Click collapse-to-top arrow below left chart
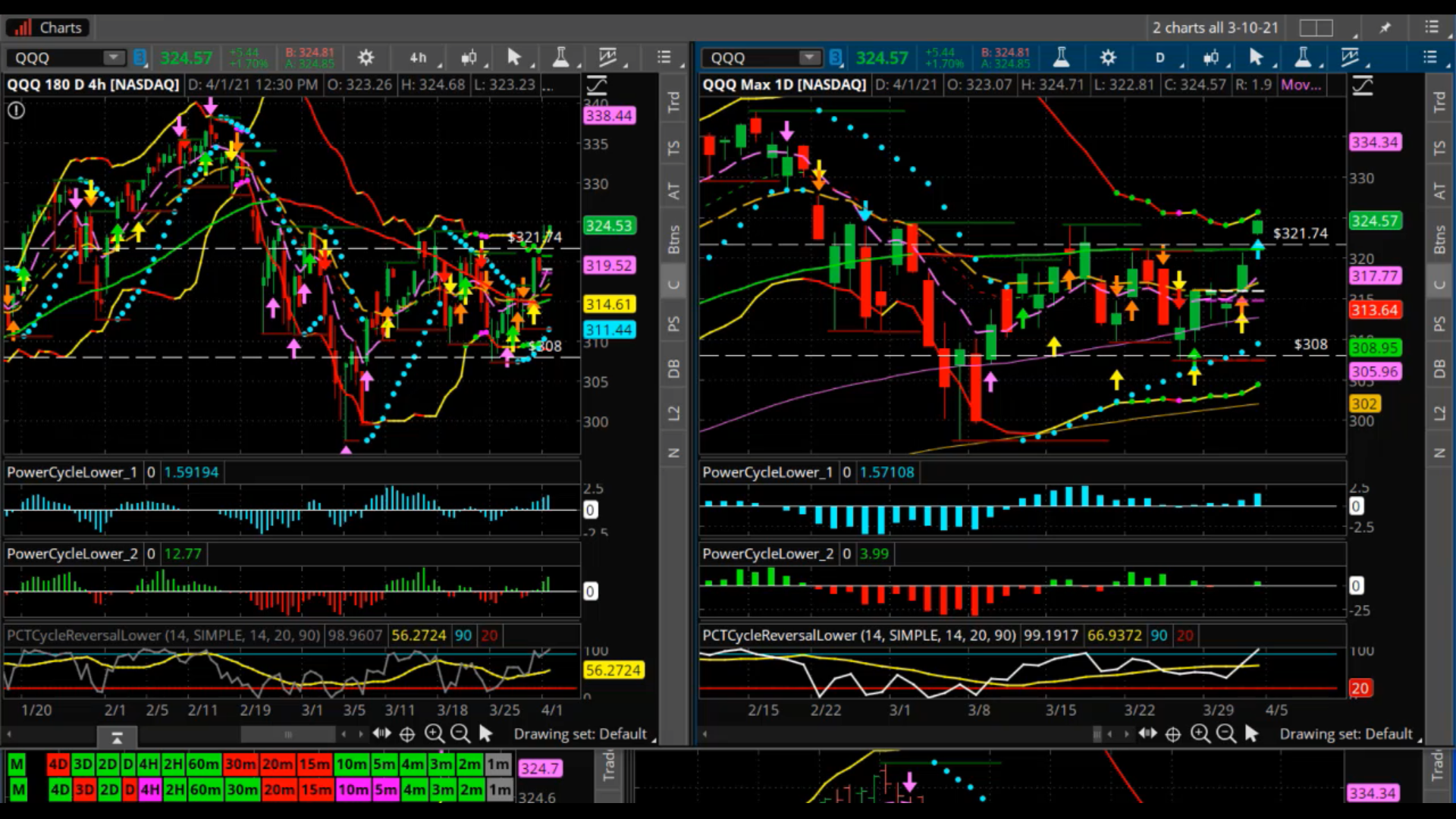Image resolution: width=1456 pixels, height=819 pixels. click(117, 737)
